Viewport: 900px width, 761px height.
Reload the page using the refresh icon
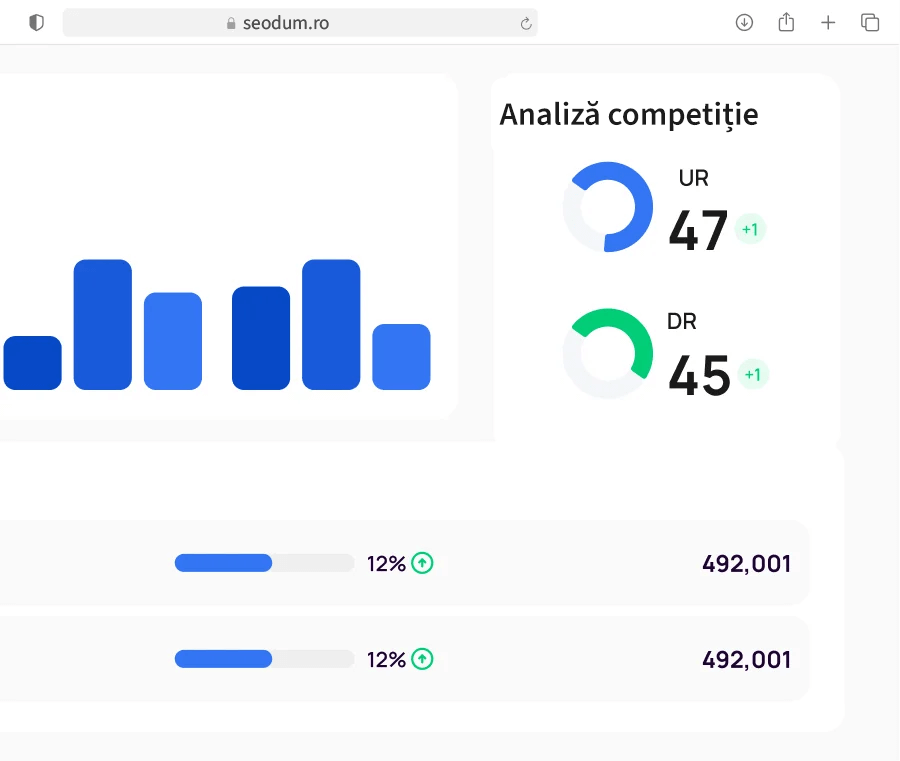pos(525,22)
